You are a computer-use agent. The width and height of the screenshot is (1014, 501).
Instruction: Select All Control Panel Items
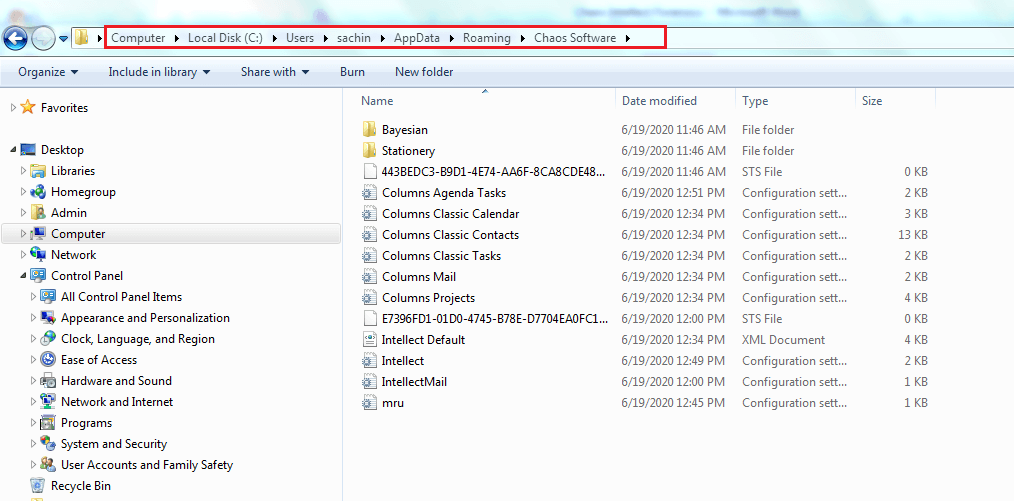pos(122,297)
